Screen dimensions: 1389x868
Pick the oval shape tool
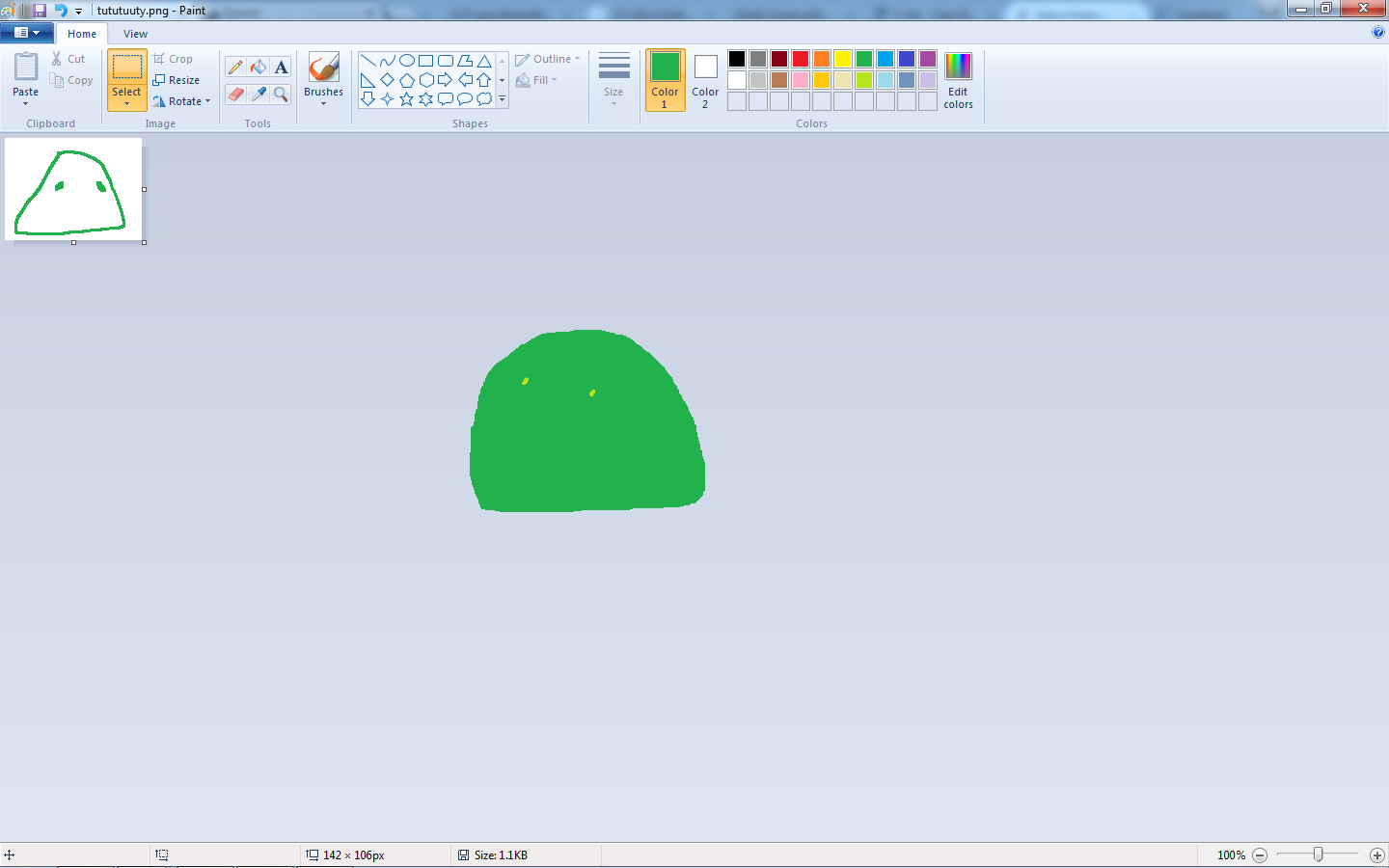[x=407, y=60]
